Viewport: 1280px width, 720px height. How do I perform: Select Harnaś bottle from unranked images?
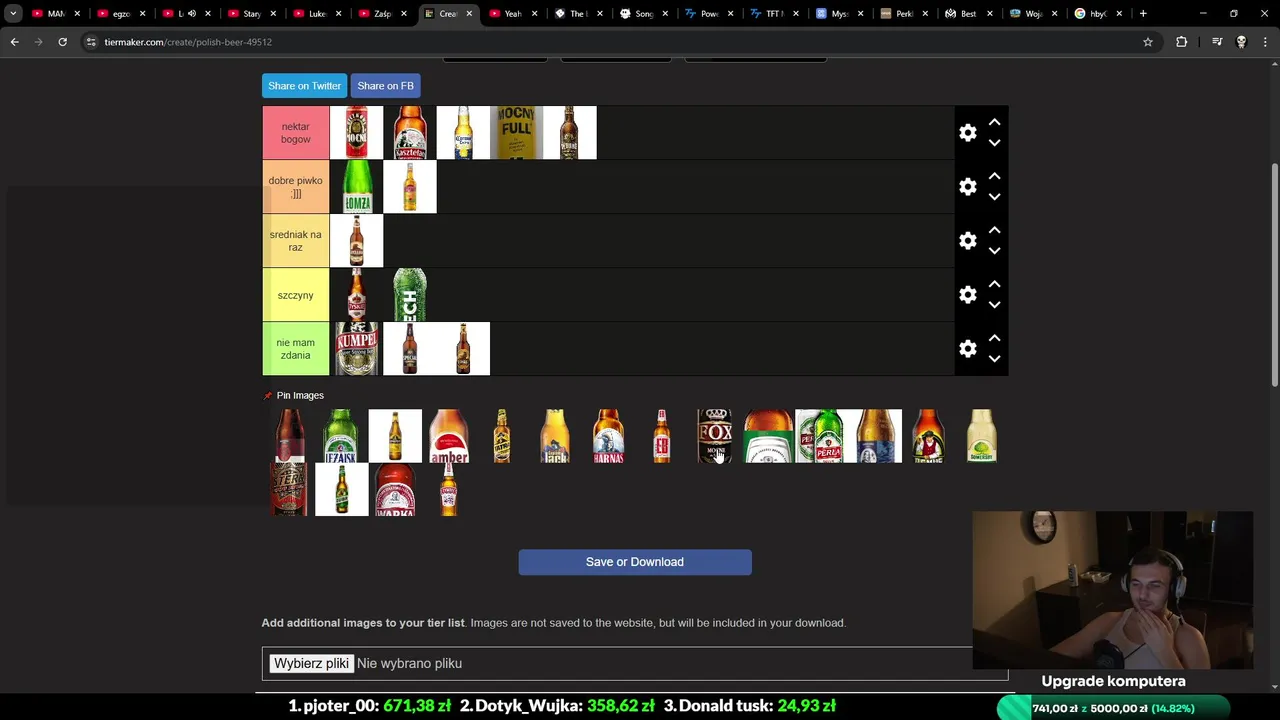608,436
